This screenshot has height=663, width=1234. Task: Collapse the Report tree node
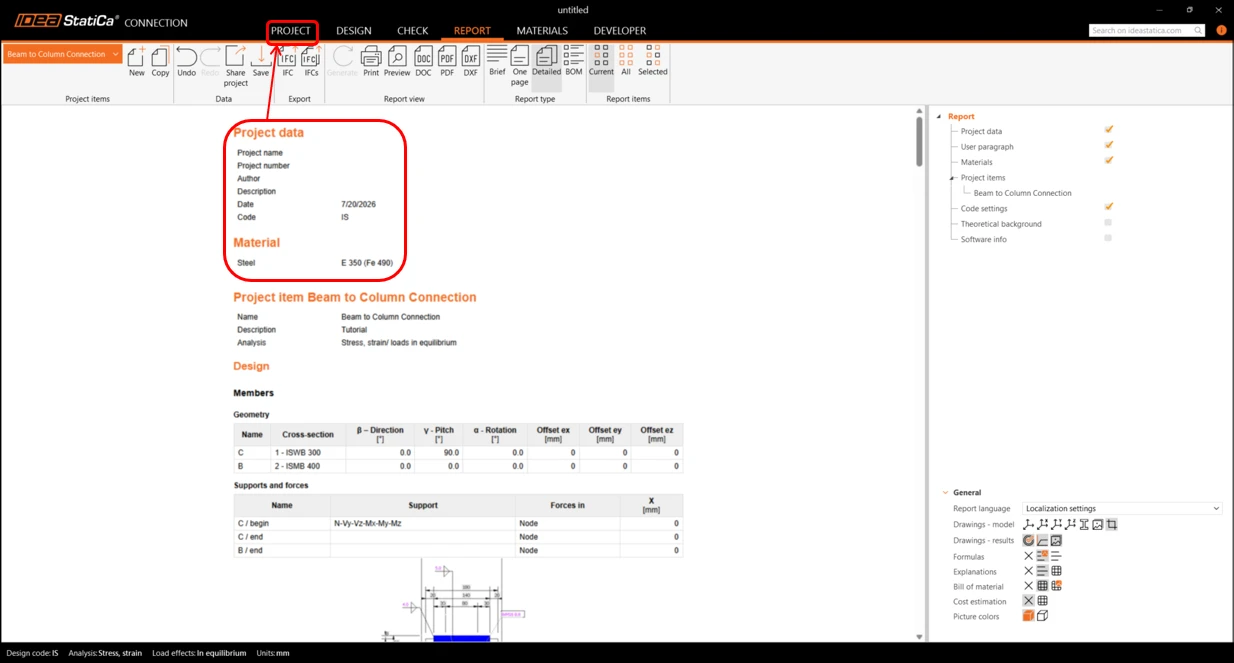click(939, 117)
